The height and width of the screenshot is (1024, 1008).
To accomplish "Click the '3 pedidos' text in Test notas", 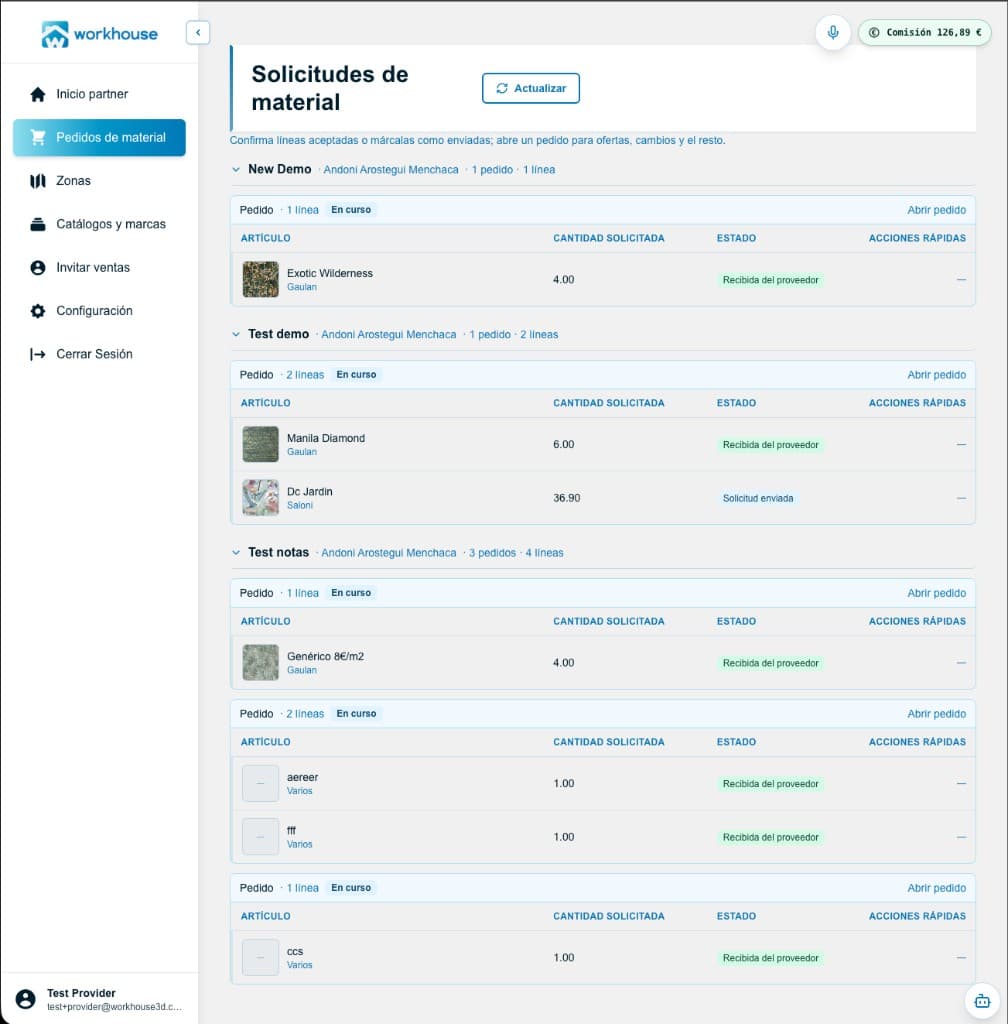I will click(x=492, y=552).
